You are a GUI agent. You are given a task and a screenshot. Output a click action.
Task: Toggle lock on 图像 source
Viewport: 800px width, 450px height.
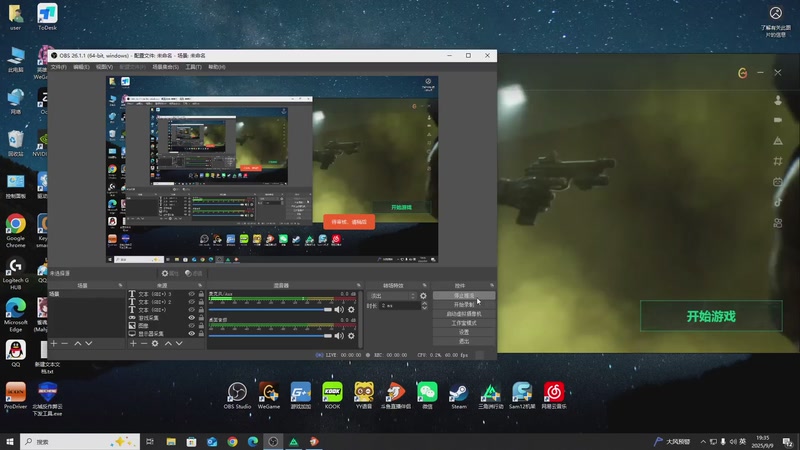click(x=201, y=326)
